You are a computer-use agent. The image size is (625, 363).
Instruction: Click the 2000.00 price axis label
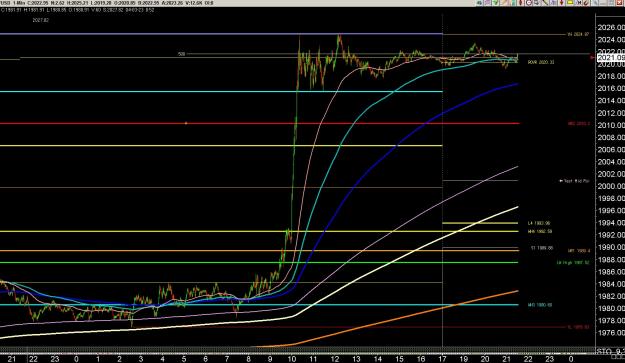(x=611, y=186)
